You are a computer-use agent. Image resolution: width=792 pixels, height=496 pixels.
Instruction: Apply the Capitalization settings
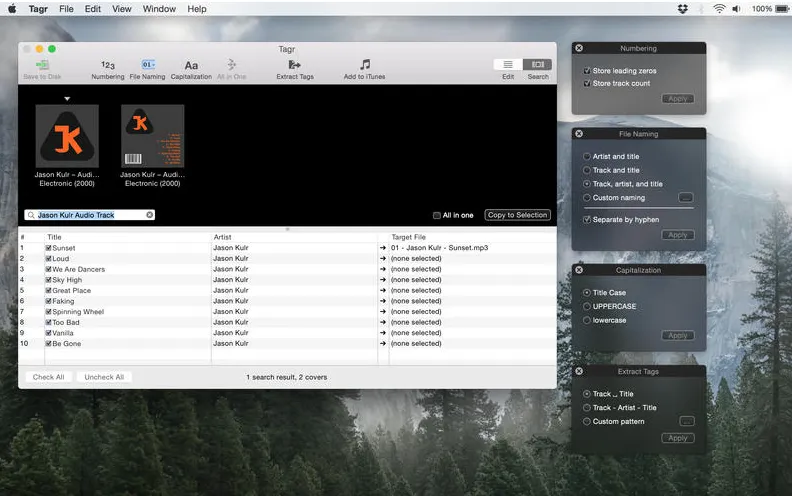point(677,335)
